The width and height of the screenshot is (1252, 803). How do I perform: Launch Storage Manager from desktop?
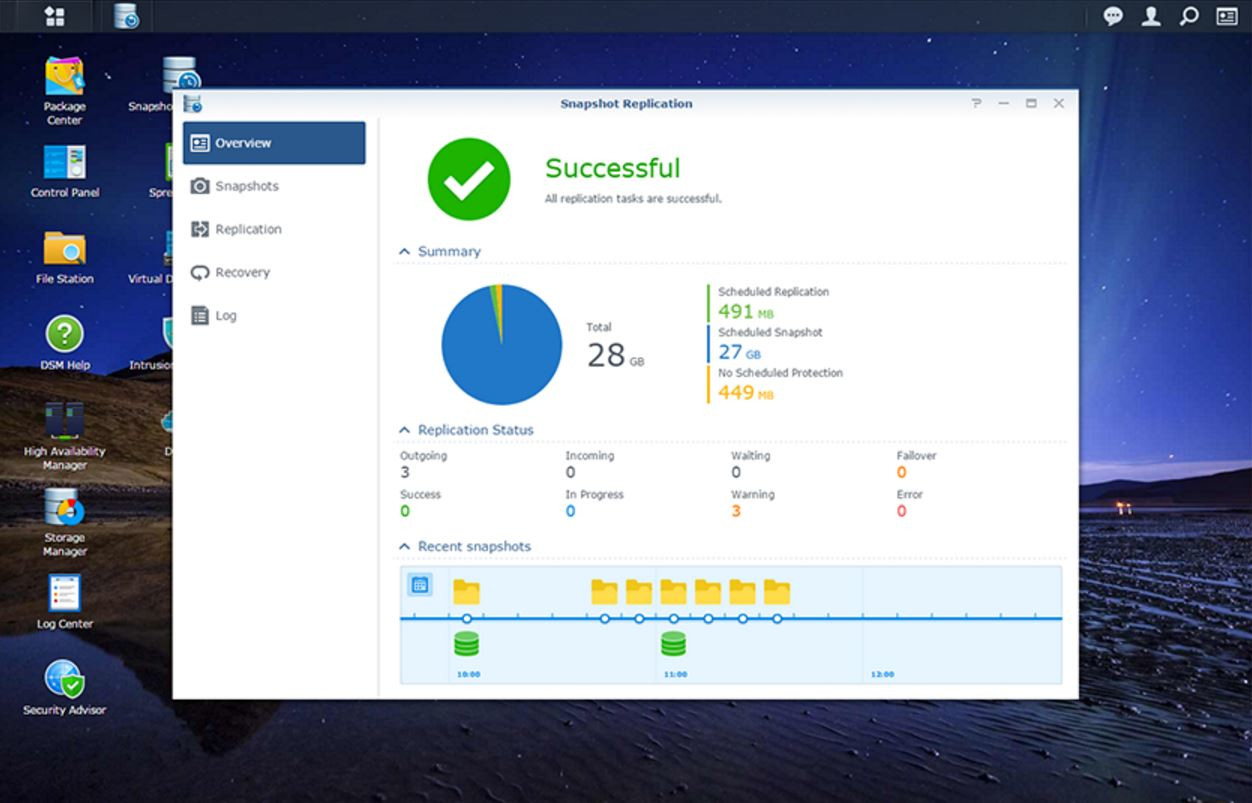[64, 507]
